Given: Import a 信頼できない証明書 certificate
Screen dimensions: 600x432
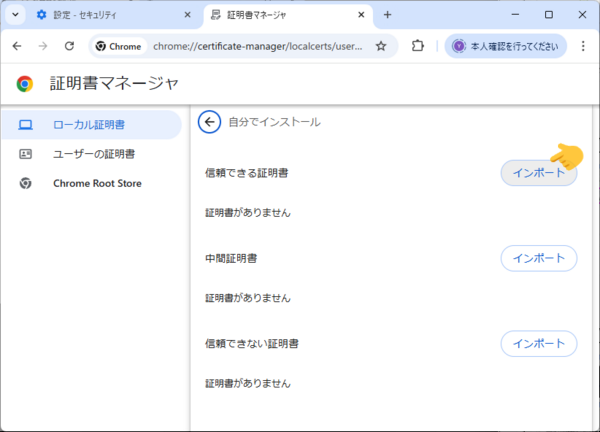Looking at the screenshot, I should coord(539,344).
